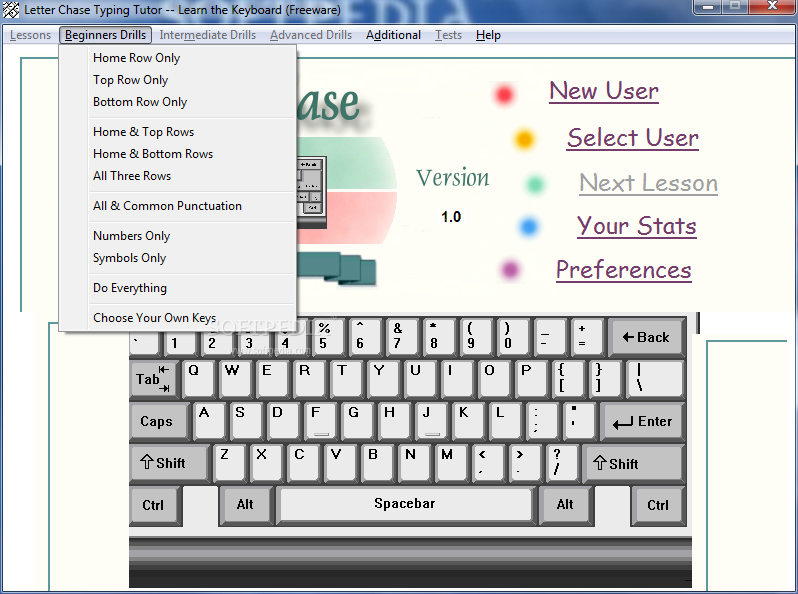The image size is (798, 594).
Task: Click the right Shift key
Action: 634,463
